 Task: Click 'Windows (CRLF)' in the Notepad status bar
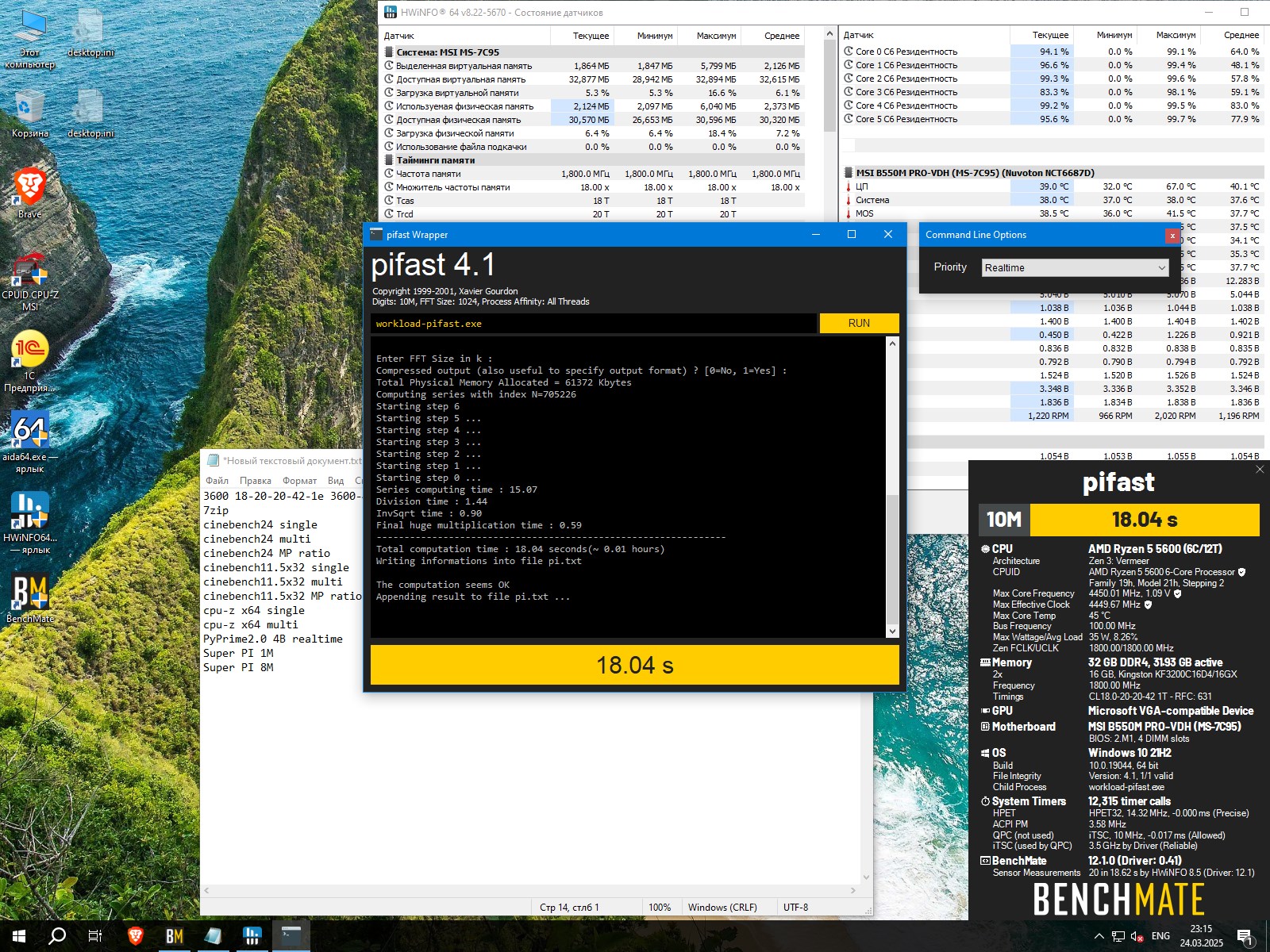point(722,908)
